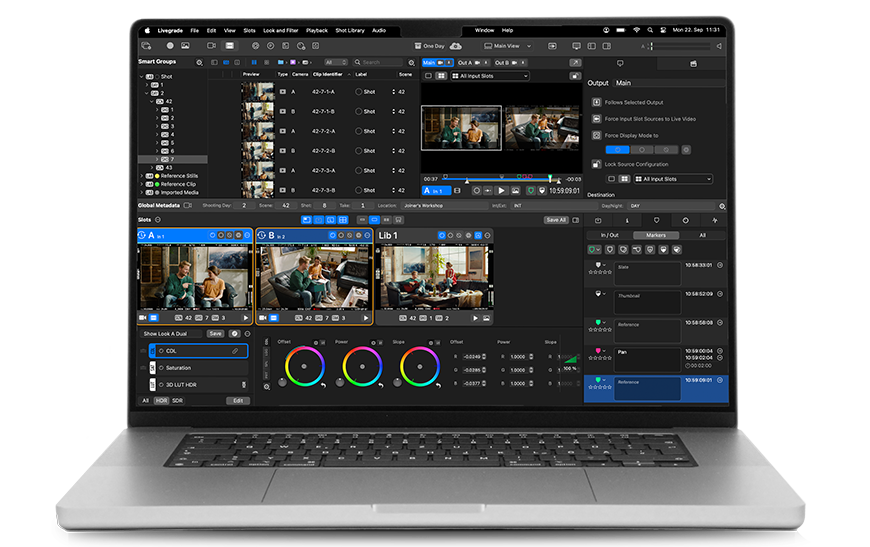This screenshot has width=870, height=547.
Task: Open Smart Groups search options magnifier icon
Action: (199, 63)
